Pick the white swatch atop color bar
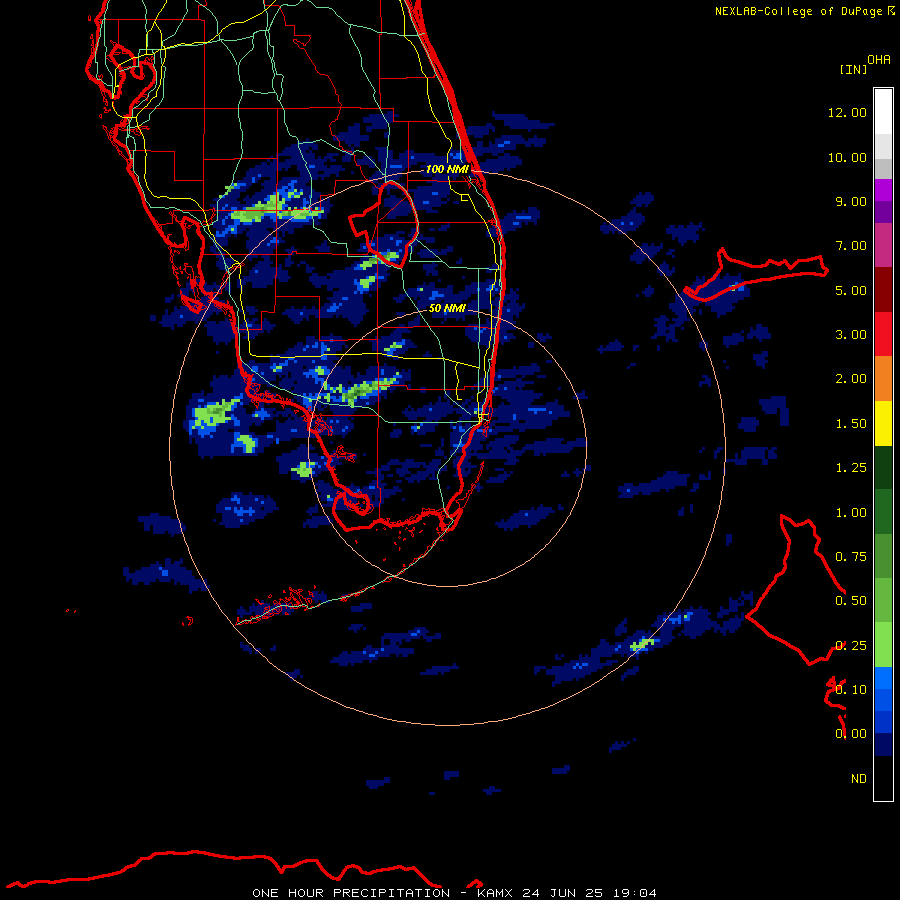Viewport: 900px width, 900px height. point(883,112)
